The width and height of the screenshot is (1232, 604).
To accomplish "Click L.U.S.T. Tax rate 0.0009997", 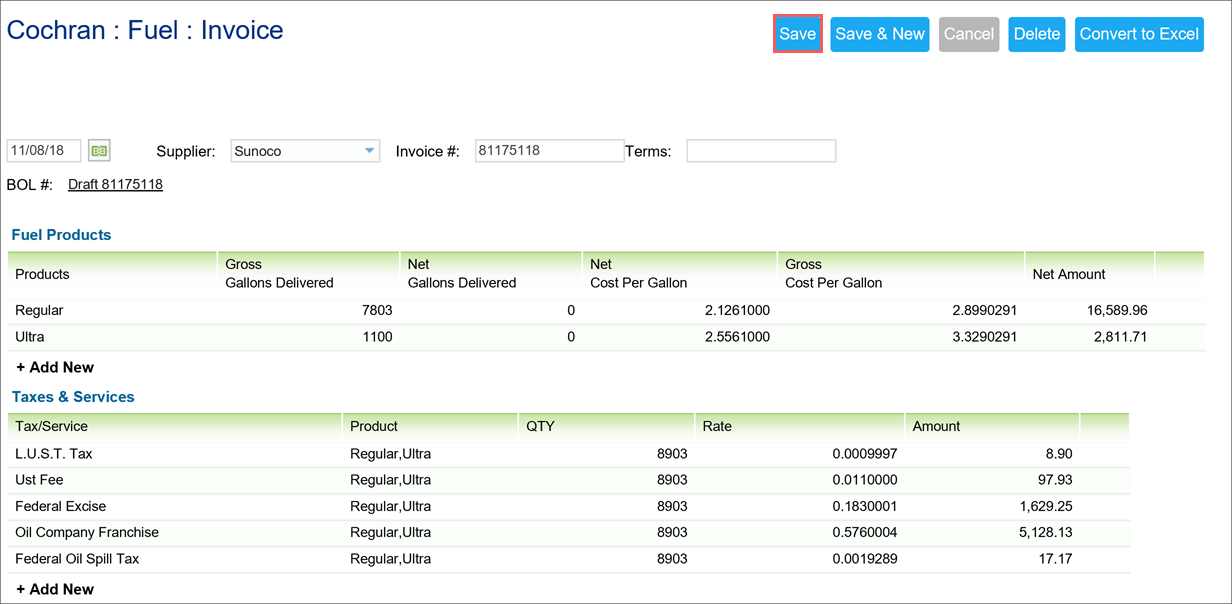I will click(865, 454).
